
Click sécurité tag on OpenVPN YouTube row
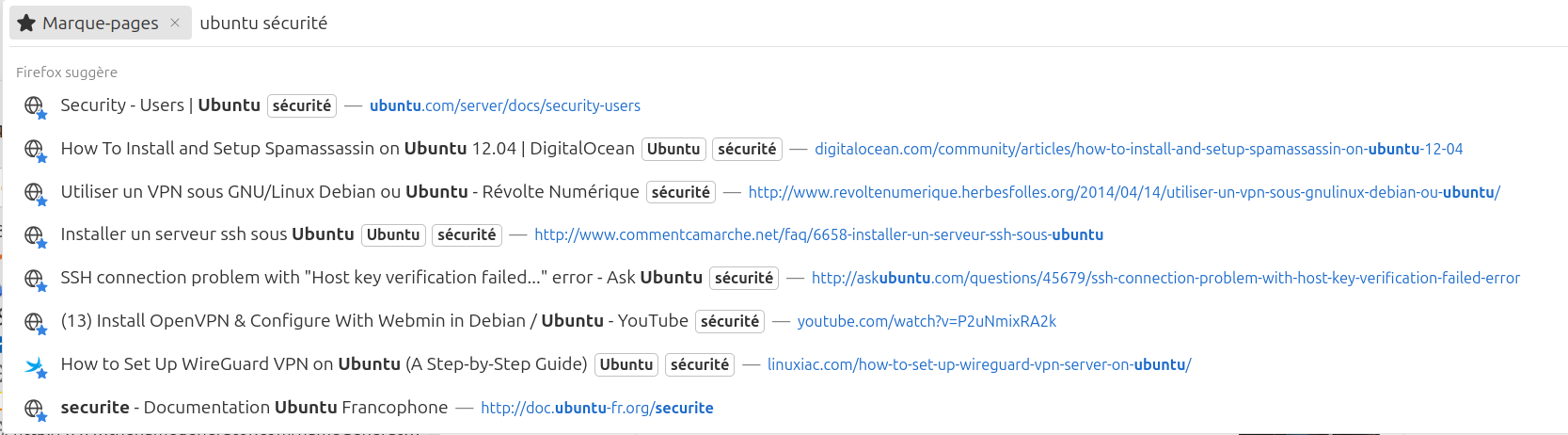[730, 321]
